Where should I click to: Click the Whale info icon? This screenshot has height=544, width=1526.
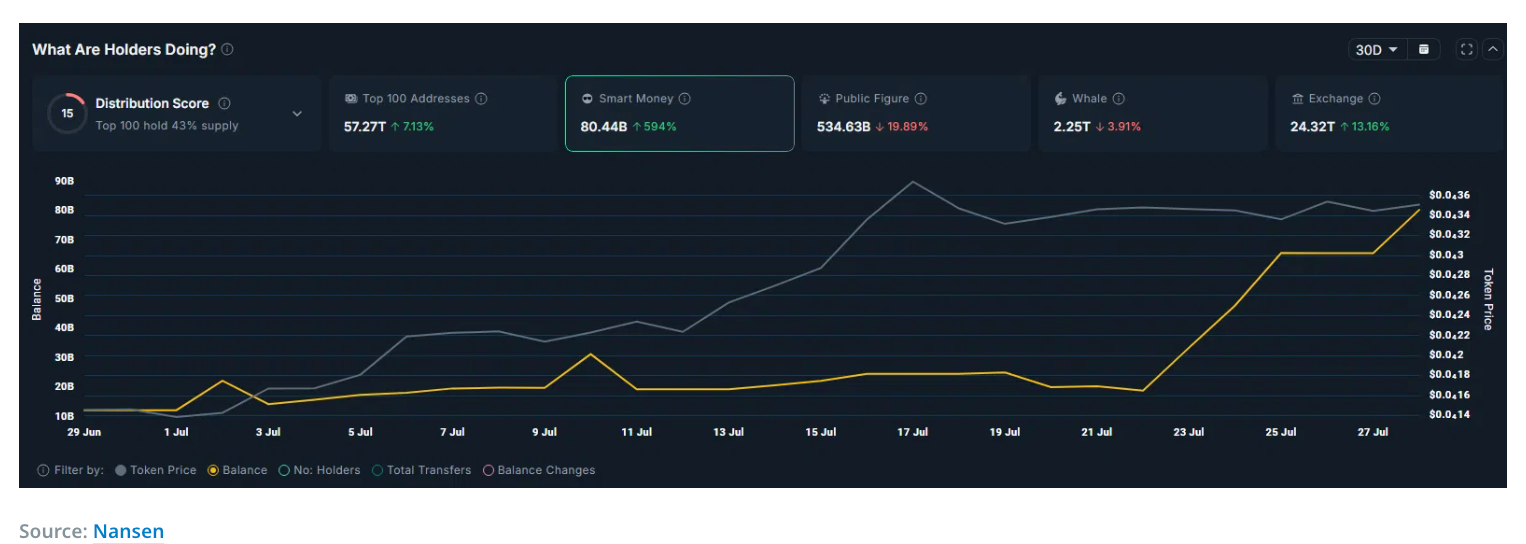pyautogui.click(x=1119, y=99)
